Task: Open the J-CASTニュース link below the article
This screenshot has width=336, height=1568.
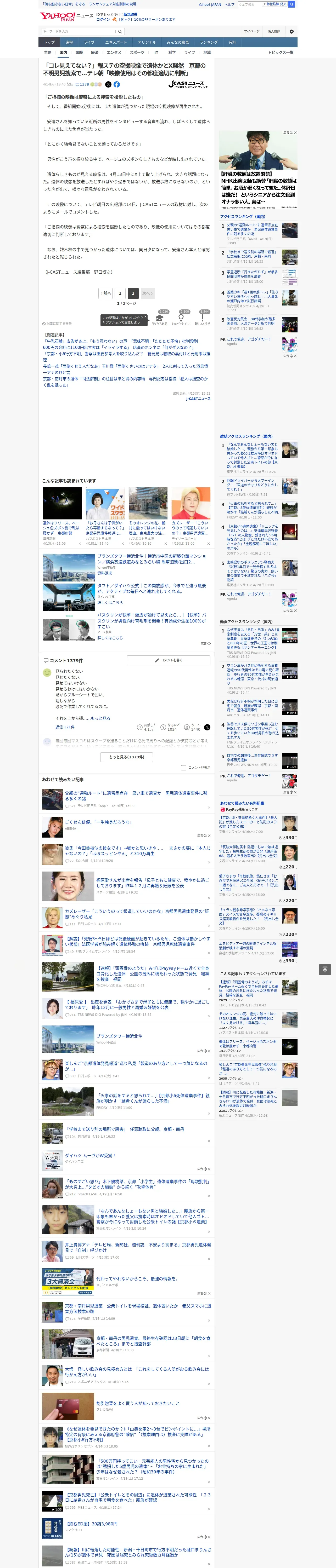Action: pos(198,399)
